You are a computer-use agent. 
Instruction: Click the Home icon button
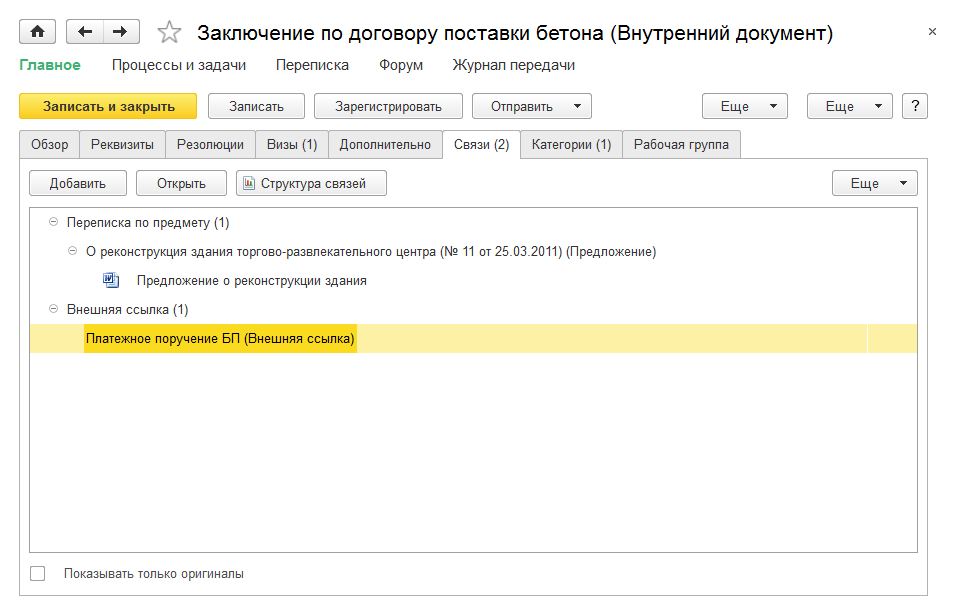[38, 32]
